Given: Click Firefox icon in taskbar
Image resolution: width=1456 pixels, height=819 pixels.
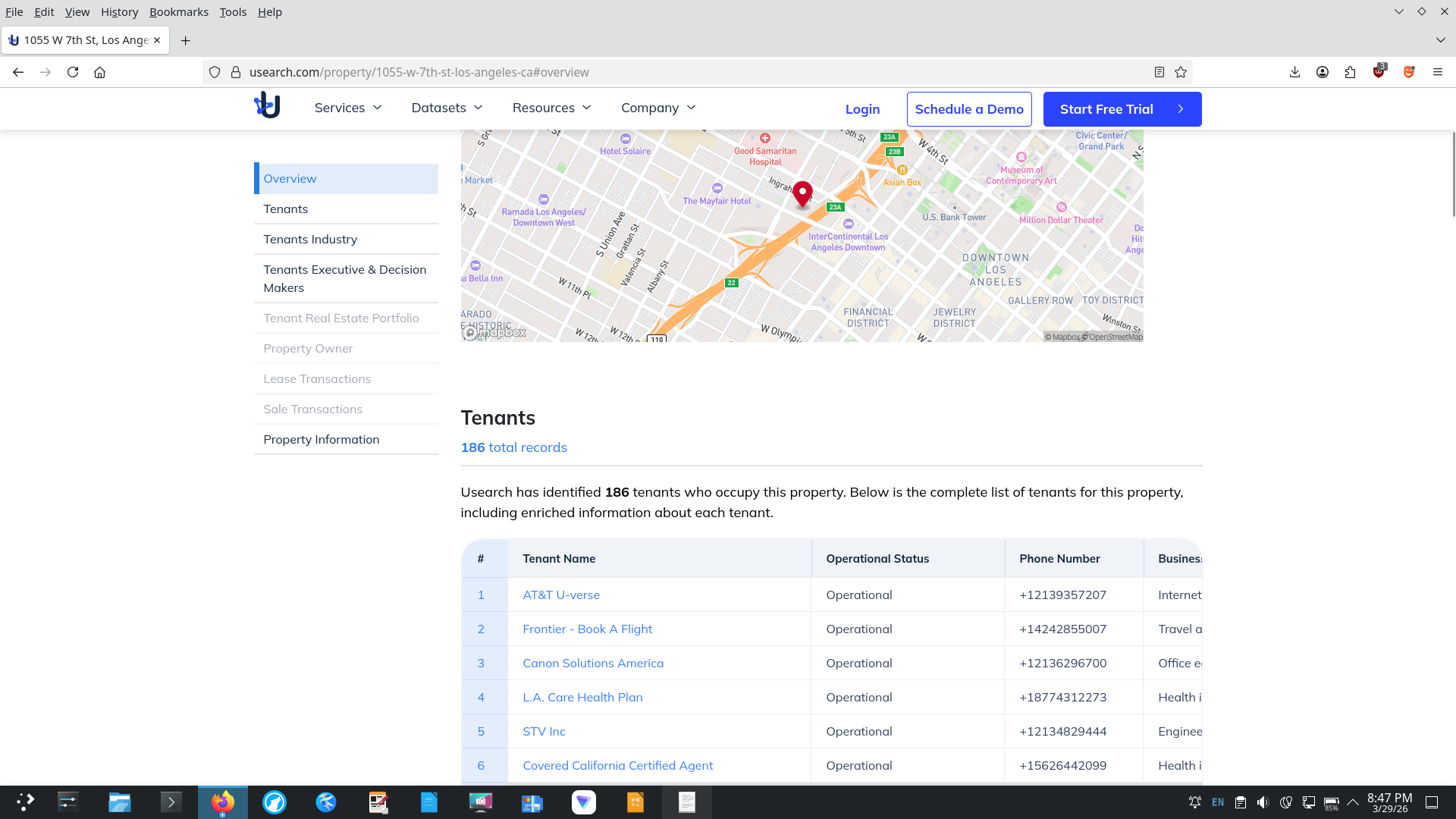Looking at the screenshot, I should [223, 802].
